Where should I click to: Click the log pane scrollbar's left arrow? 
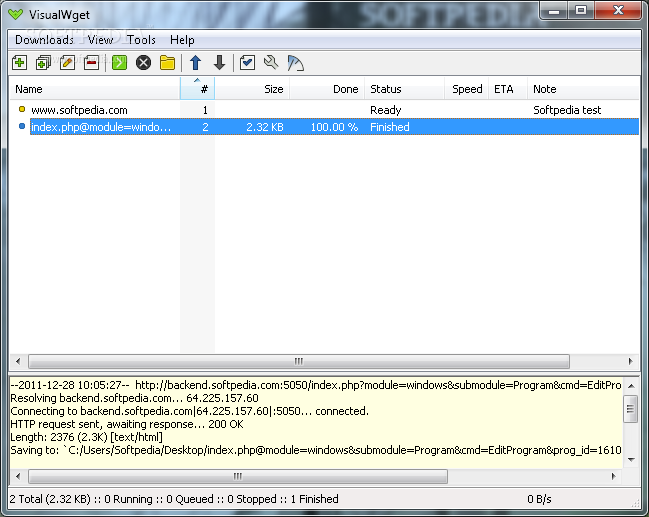tap(18, 476)
